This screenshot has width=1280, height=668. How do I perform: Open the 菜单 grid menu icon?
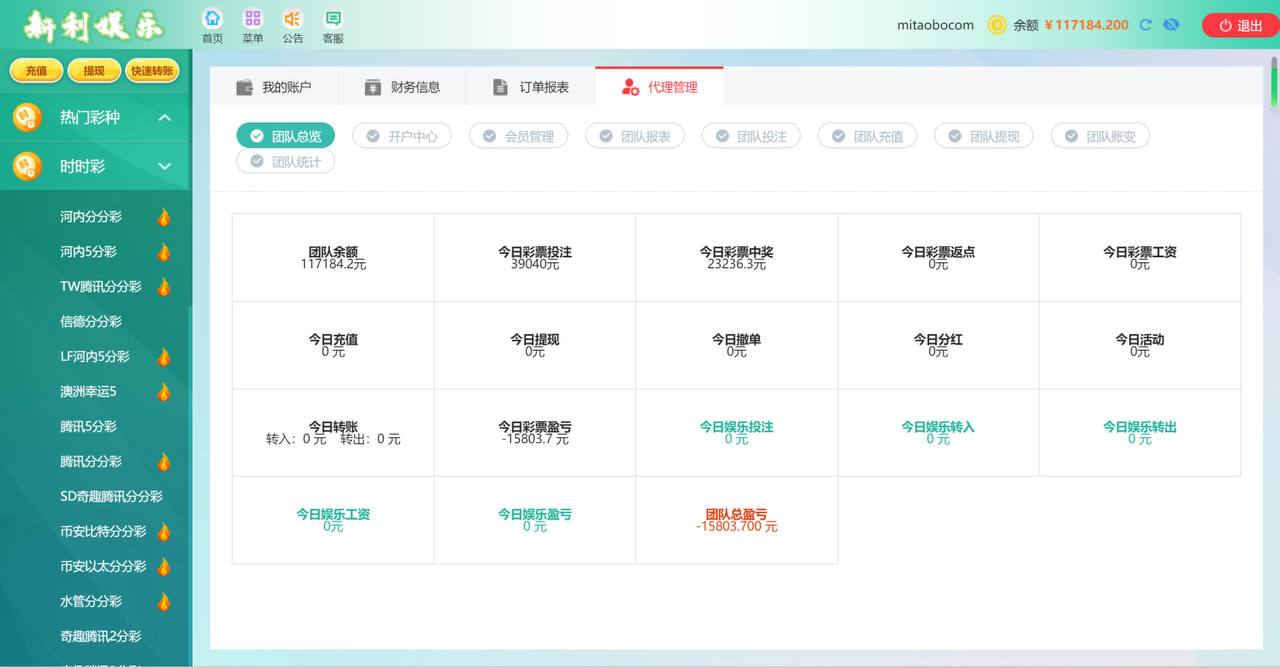coord(252,19)
